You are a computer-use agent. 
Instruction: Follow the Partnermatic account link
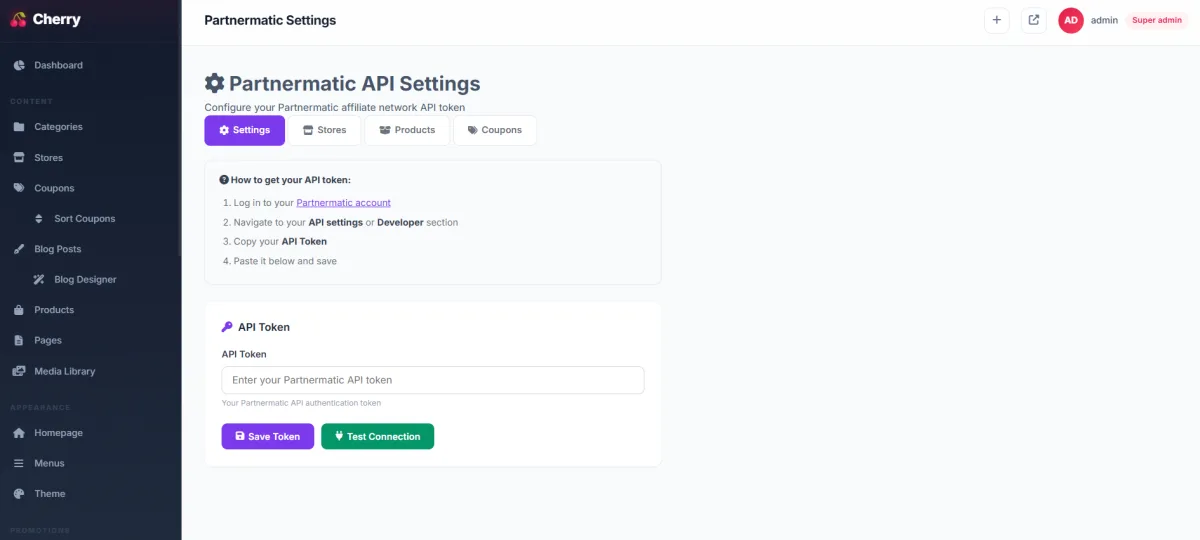[x=343, y=203]
